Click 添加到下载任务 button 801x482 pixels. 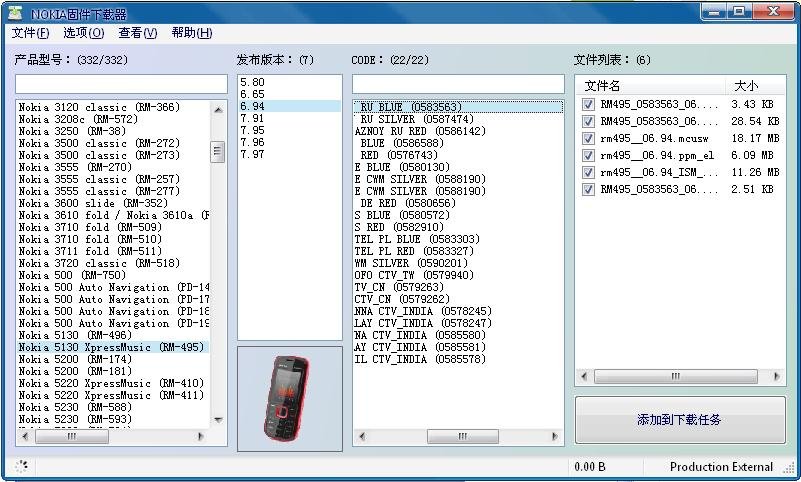680,420
